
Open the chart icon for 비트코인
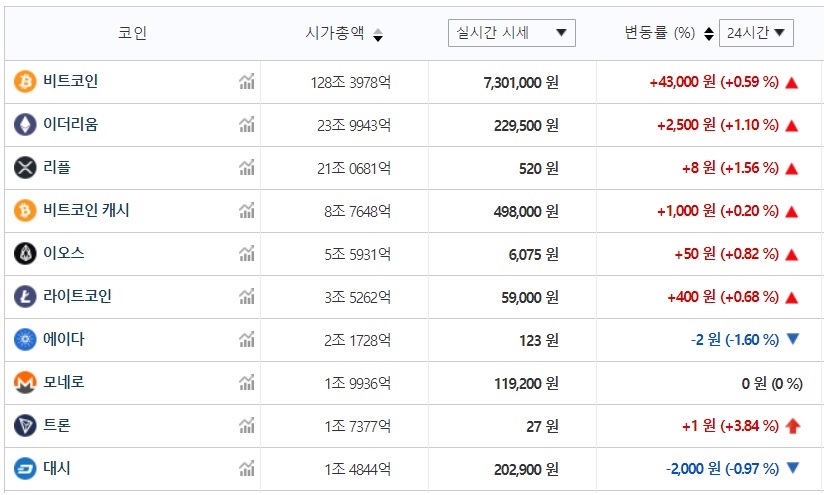[246, 82]
